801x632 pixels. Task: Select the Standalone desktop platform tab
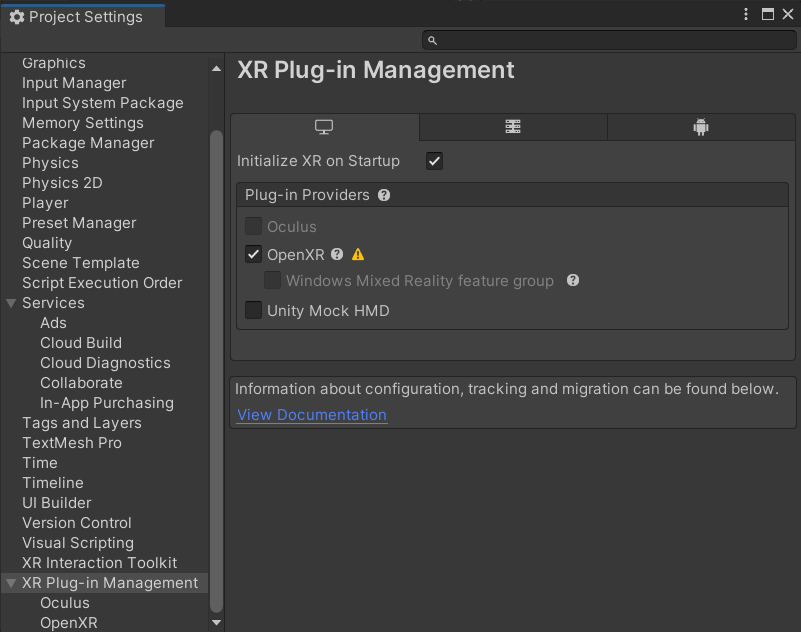click(324, 127)
